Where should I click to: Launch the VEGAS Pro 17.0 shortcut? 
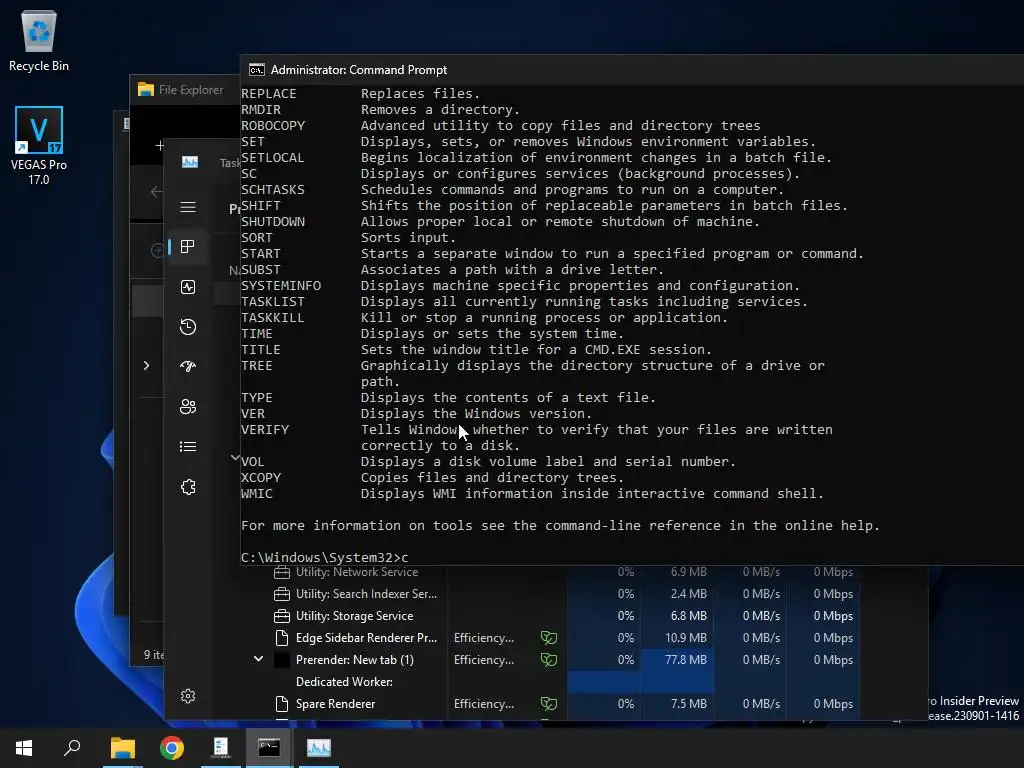tap(39, 146)
